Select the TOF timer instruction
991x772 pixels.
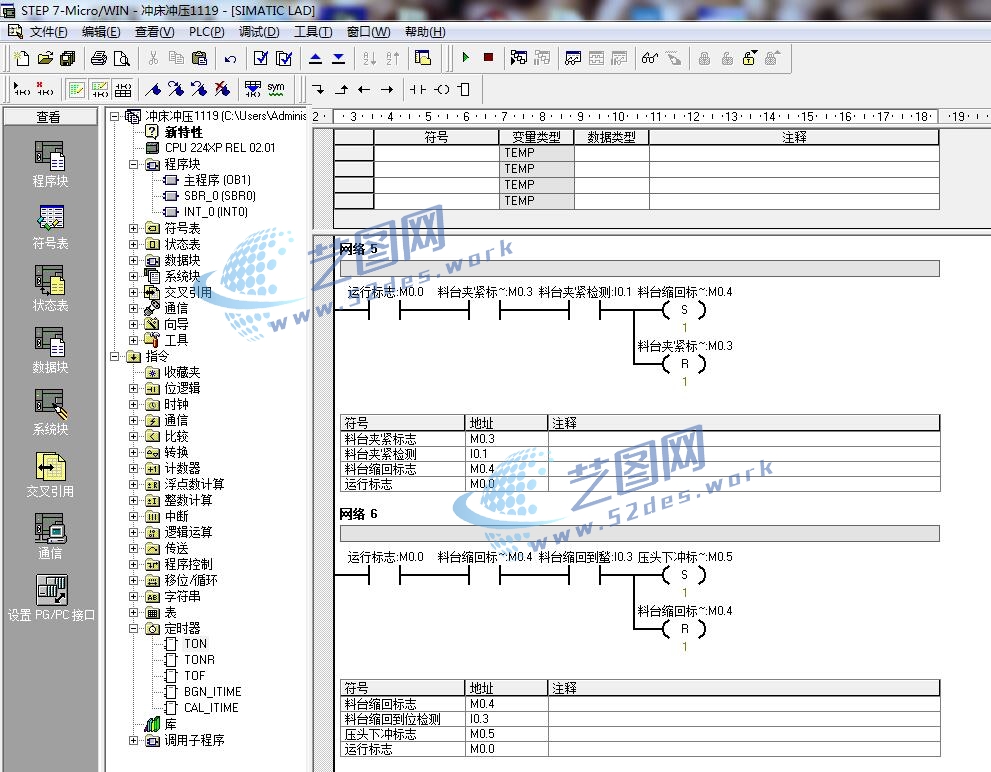point(194,676)
